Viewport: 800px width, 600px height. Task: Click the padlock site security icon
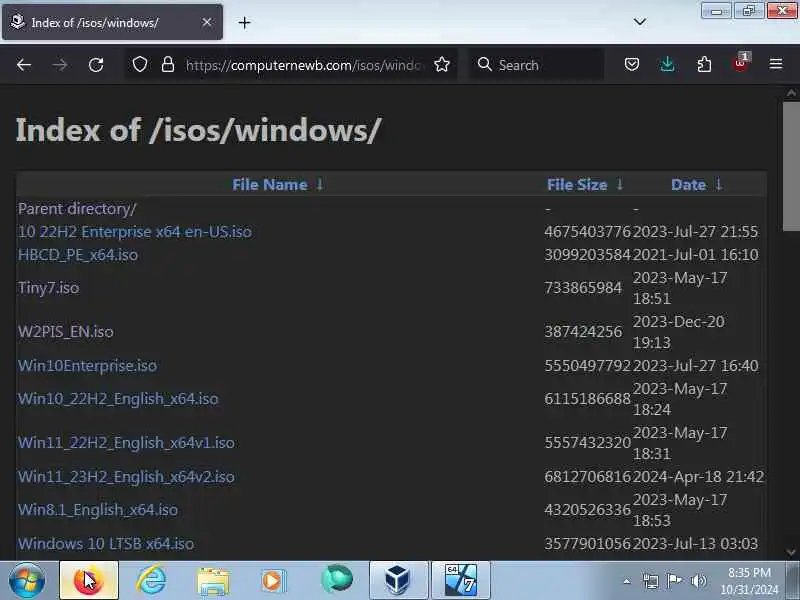click(x=168, y=65)
